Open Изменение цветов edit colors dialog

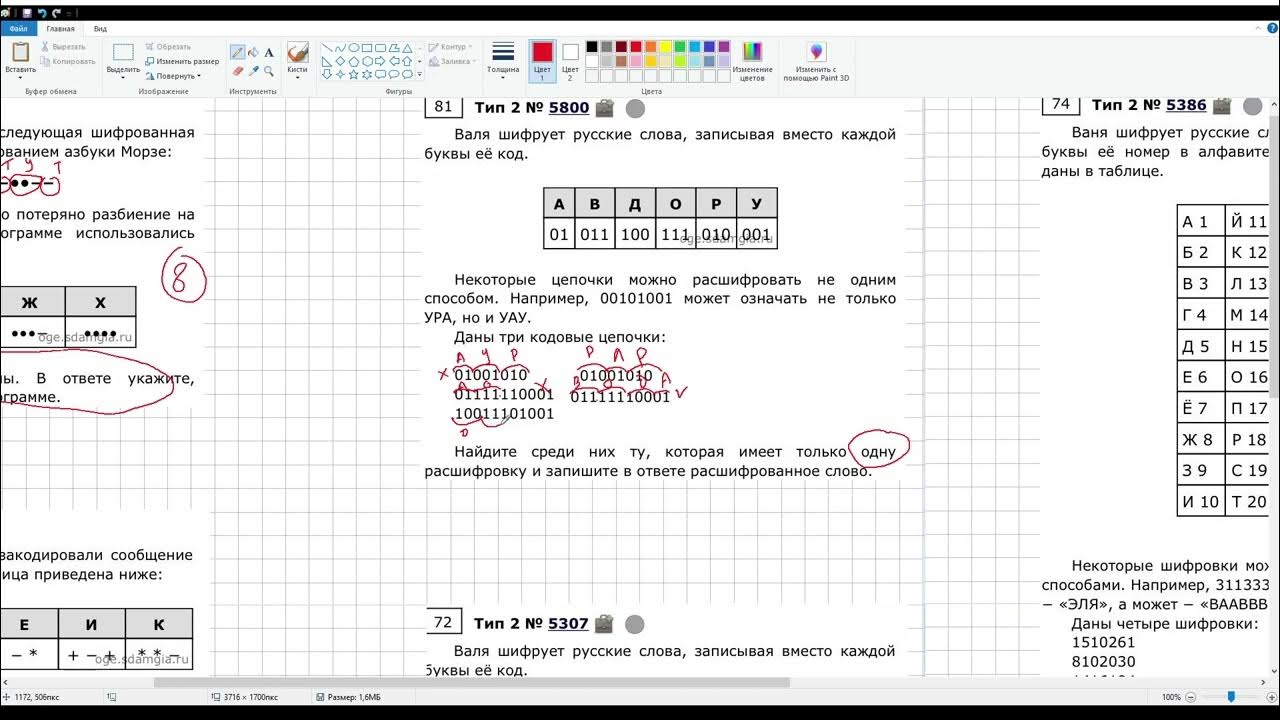(752, 63)
